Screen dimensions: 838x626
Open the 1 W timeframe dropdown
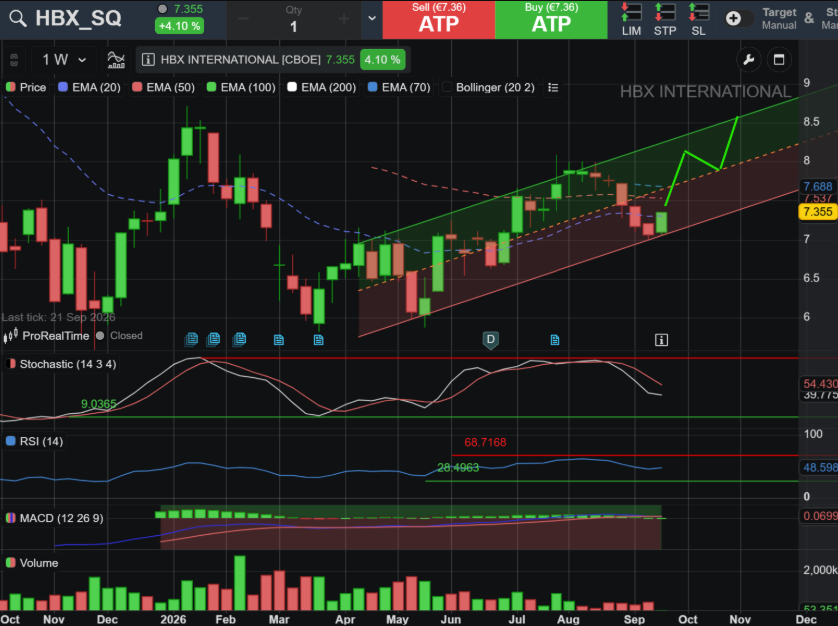pos(64,59)
